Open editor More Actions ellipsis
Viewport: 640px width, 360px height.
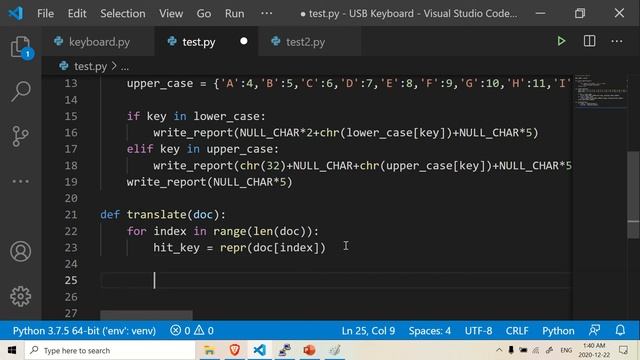pyautogui.click(x=617, y=41)
